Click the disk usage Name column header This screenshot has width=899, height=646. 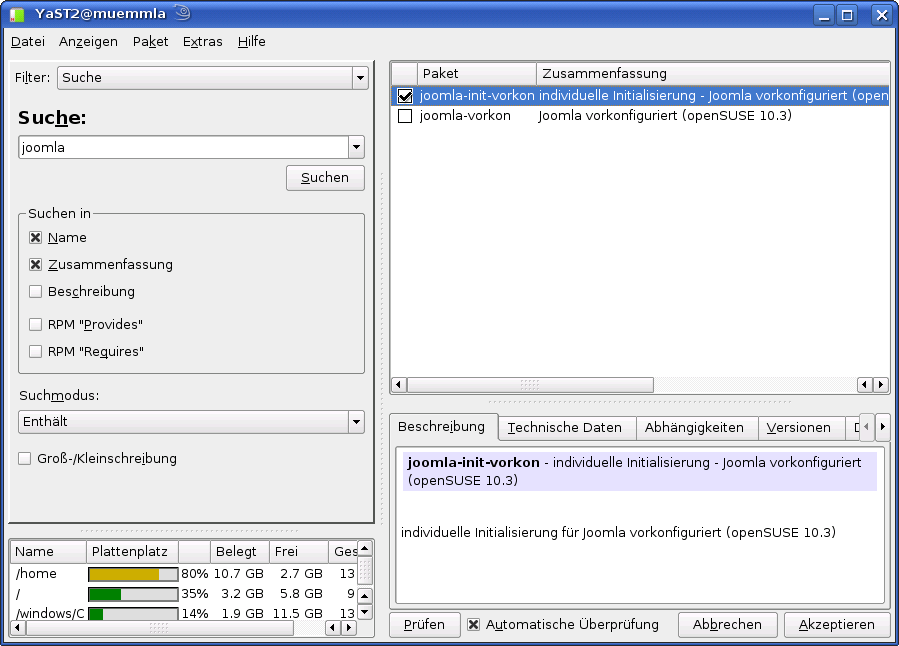click(x=48, y=551)
